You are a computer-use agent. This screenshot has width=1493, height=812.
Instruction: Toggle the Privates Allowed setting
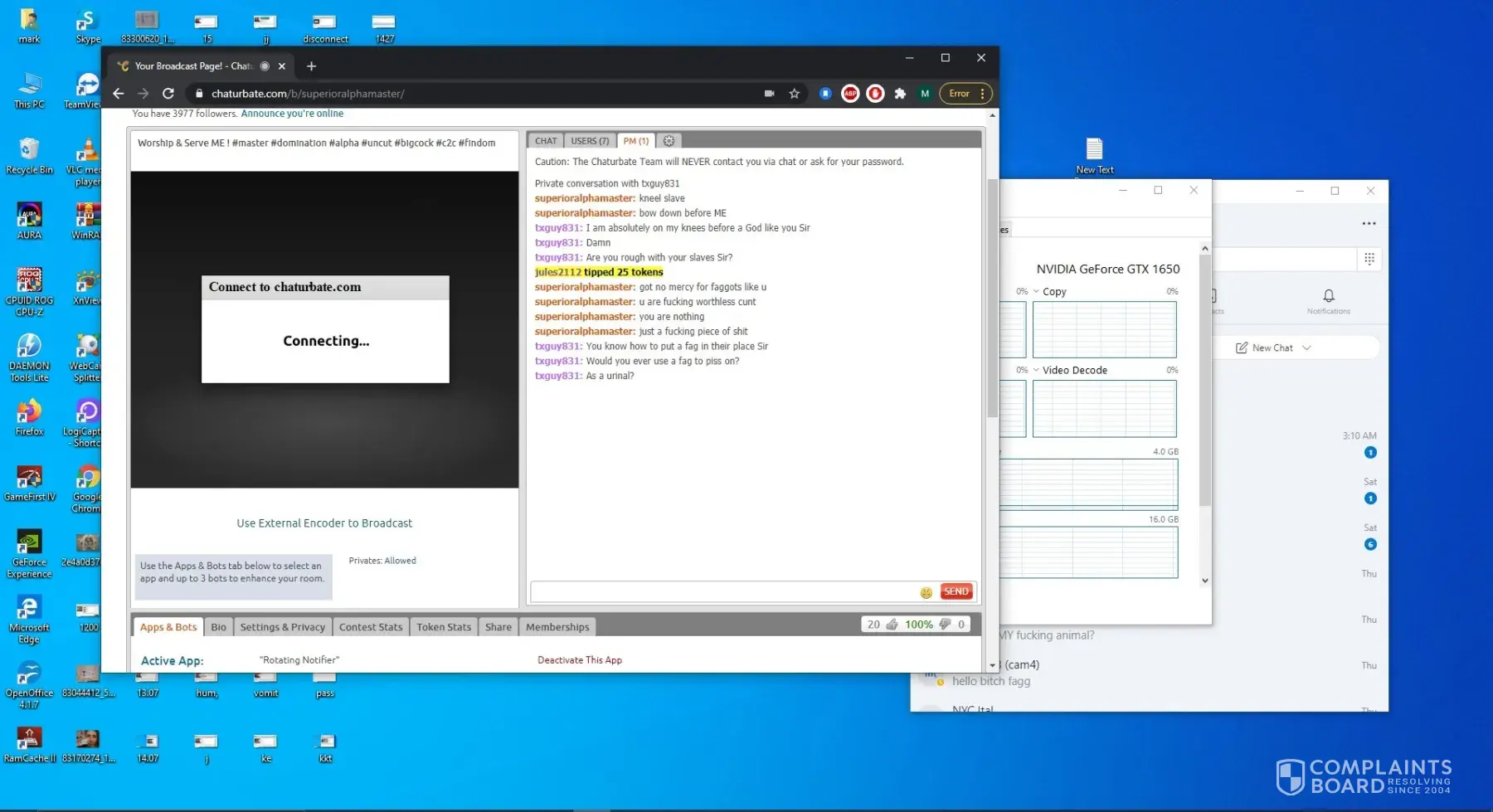pyautogui.click(x=399, y=561)
